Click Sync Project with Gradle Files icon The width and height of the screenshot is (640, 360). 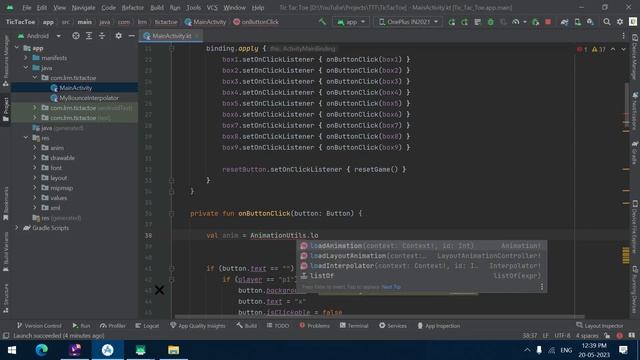pos(564,22)
